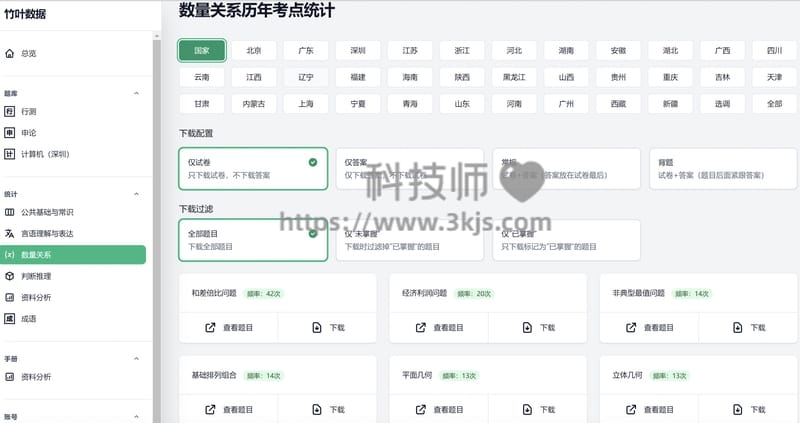The image size is (800, 423).
Task: Select the 北京 region tab
Action: point(254,51)
